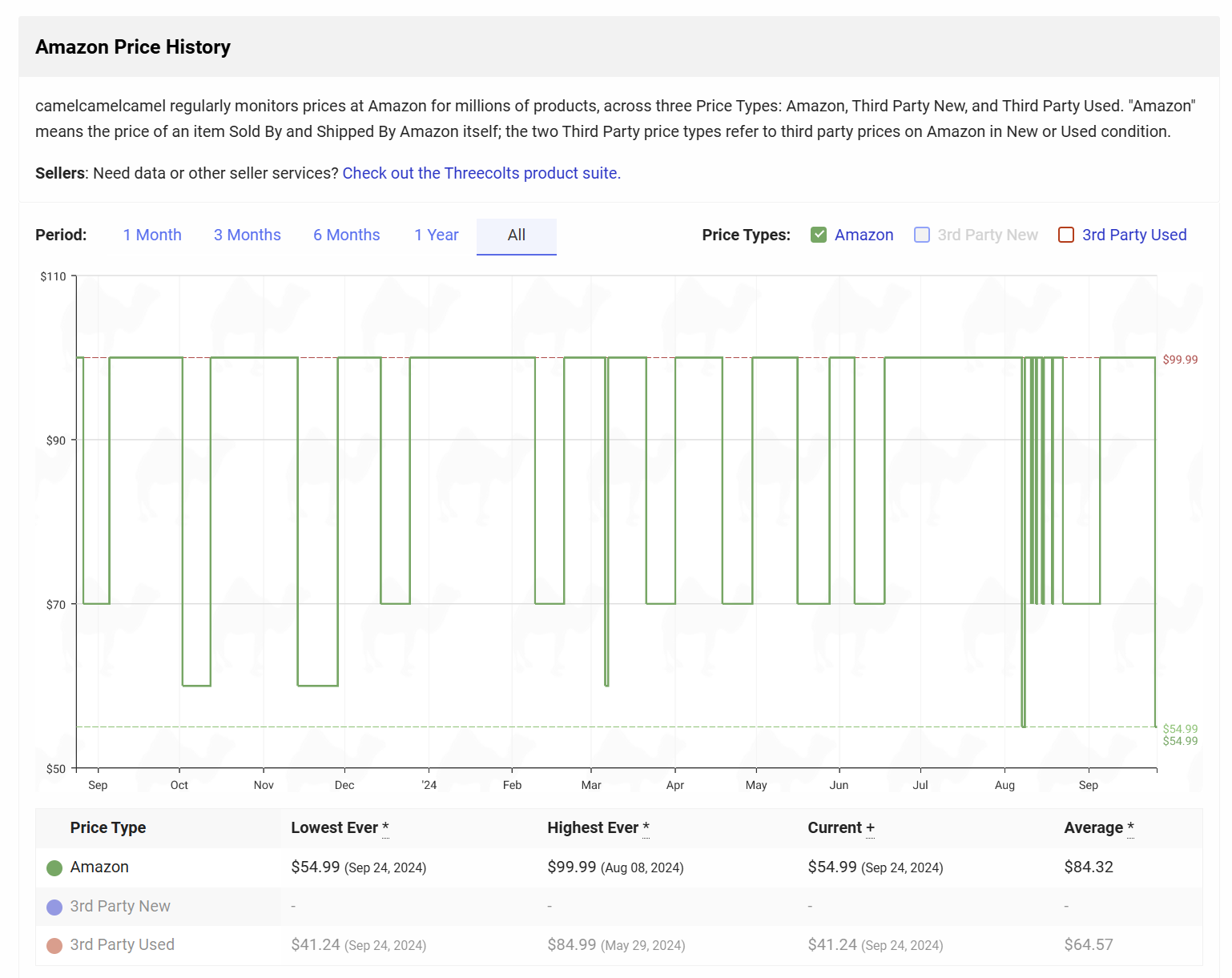Click the Average asterisk footnote

tap(1130, 828)
